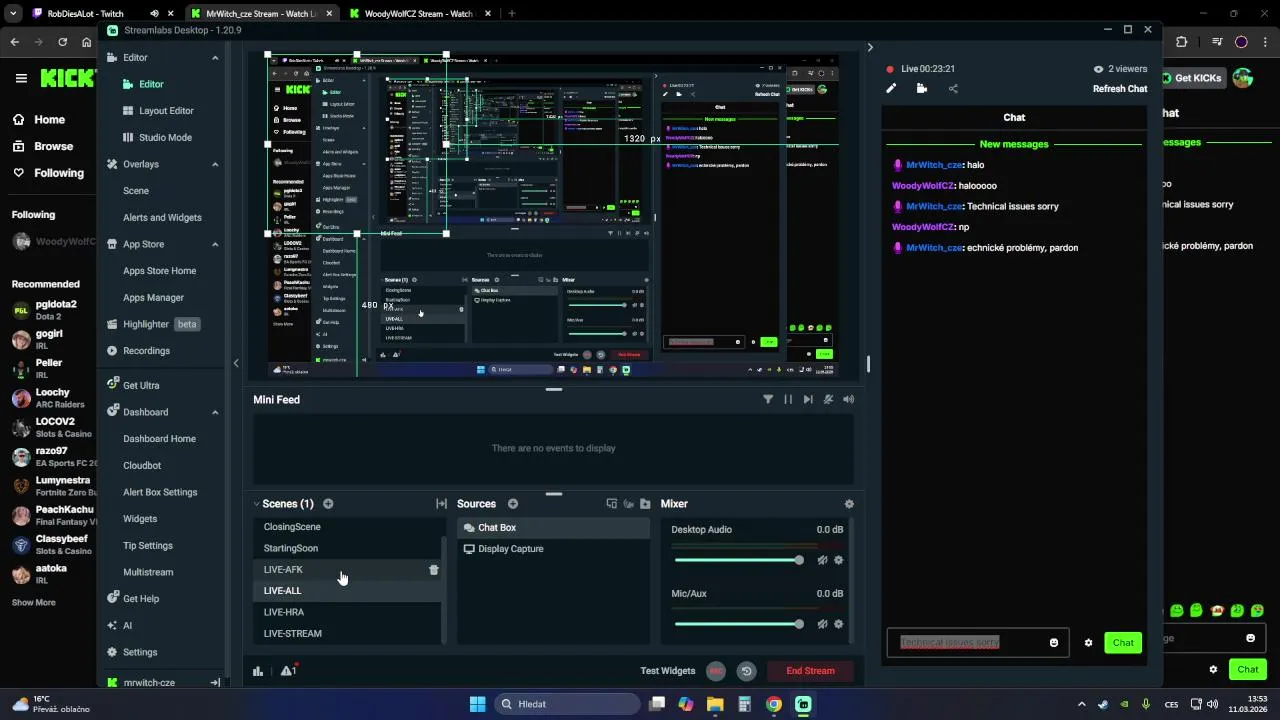Image resolution: width=1280 pixels, height=720 pixels.
Task: Open Kick profile avatar in browser
Action: click(1243, 78)
